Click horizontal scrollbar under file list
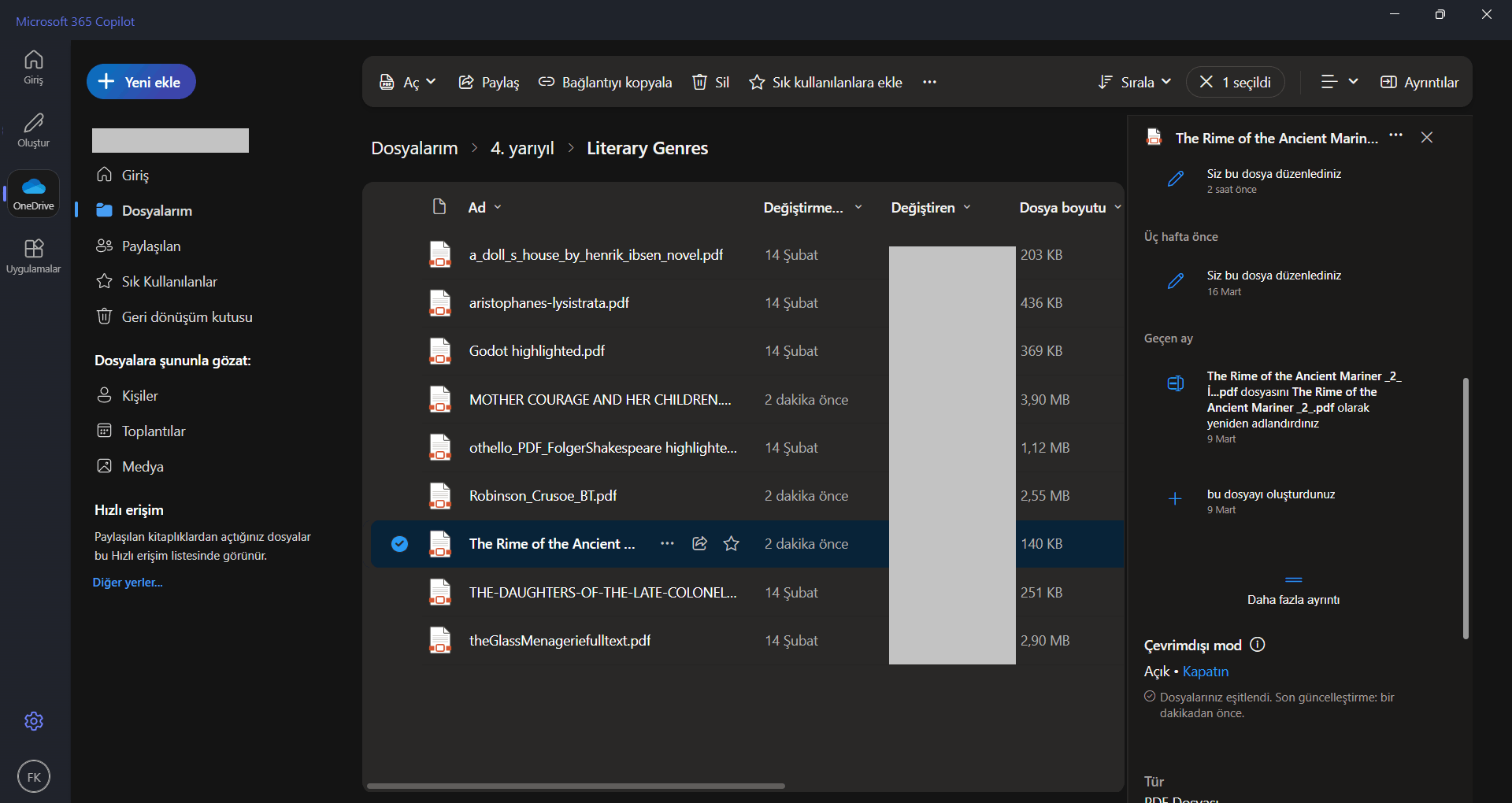 tap(576, 786)
